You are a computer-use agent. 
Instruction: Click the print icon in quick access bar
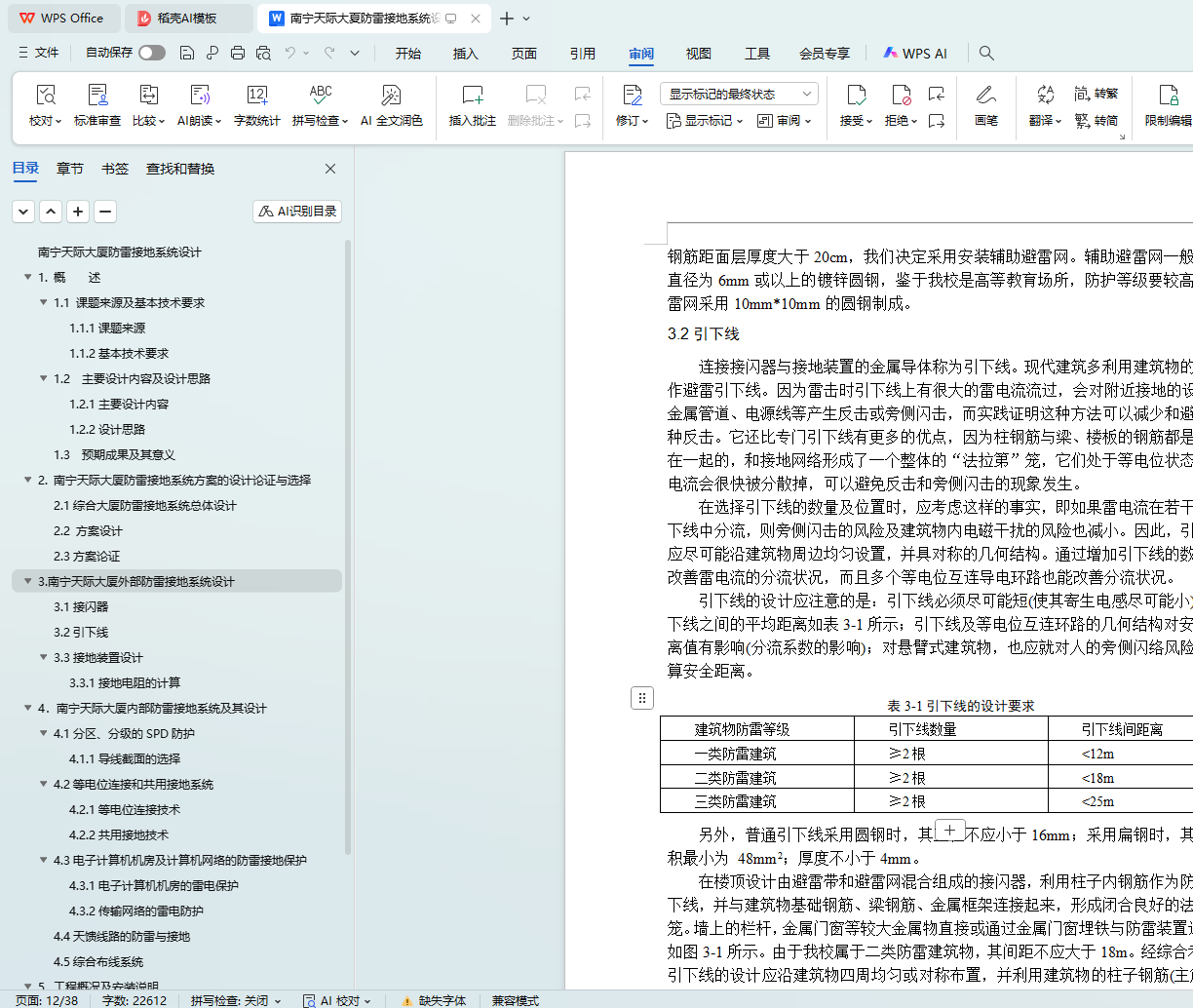point(238,53)
